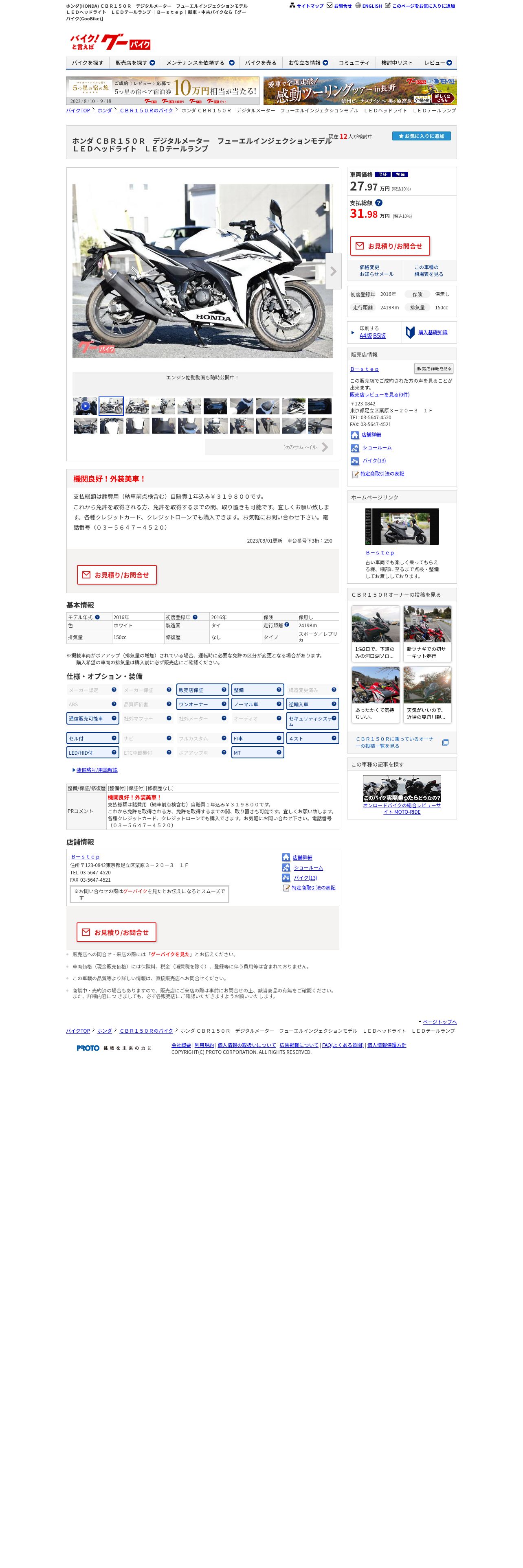This screenshot has height=1568, width=523.
Task: Open 販売店レビューを見る(0件) link
Action: [x=379, y=394]
